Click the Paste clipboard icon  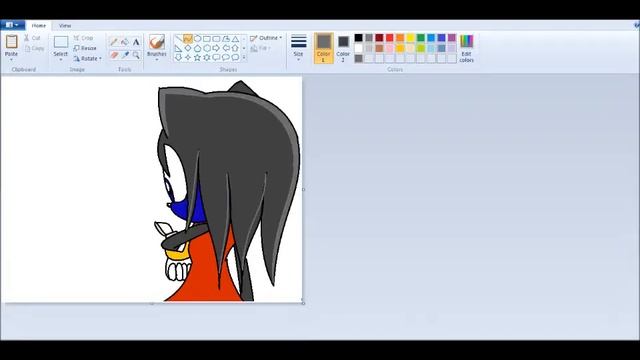[11, 42]
